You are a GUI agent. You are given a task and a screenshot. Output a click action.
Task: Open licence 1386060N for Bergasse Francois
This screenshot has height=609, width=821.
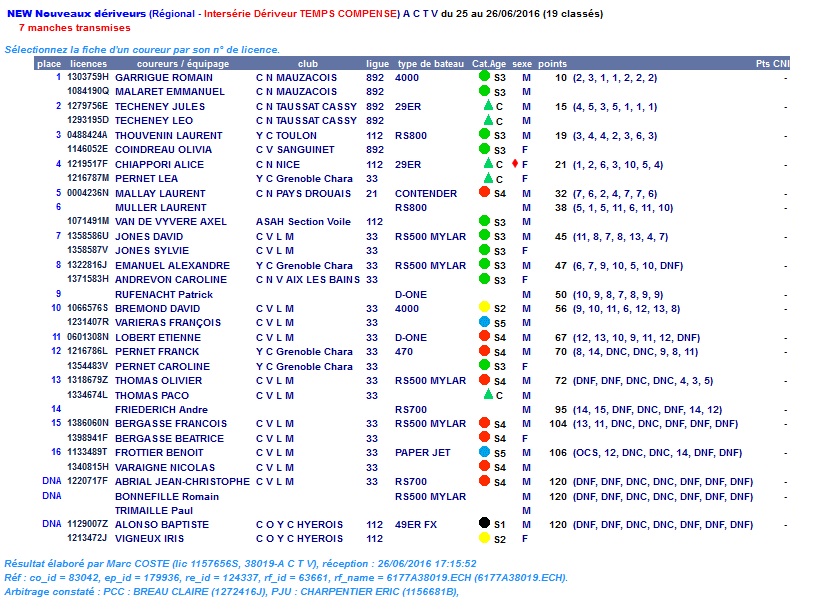coord(87,423)
